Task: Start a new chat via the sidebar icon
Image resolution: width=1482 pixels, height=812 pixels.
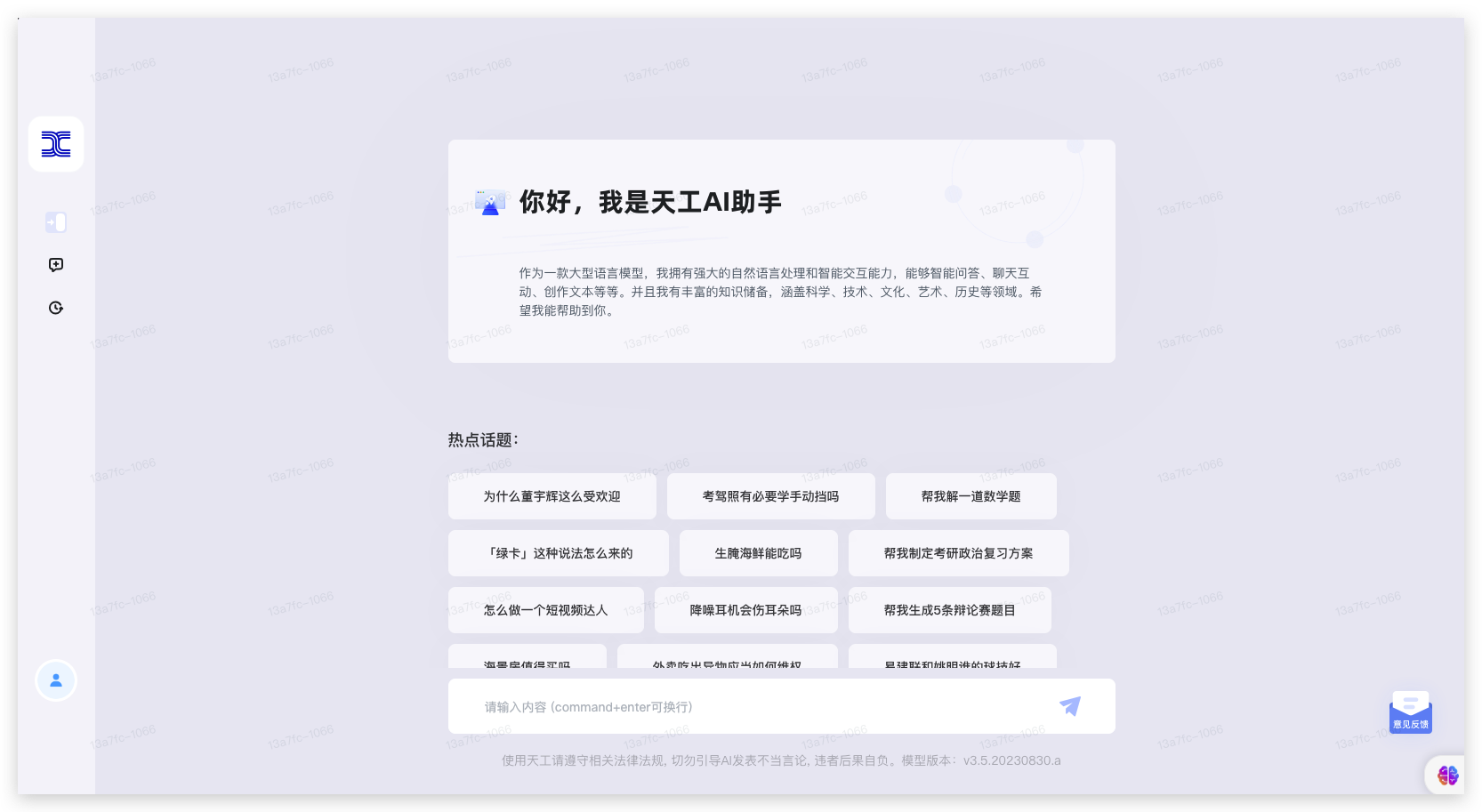Action: pos(56,265)
